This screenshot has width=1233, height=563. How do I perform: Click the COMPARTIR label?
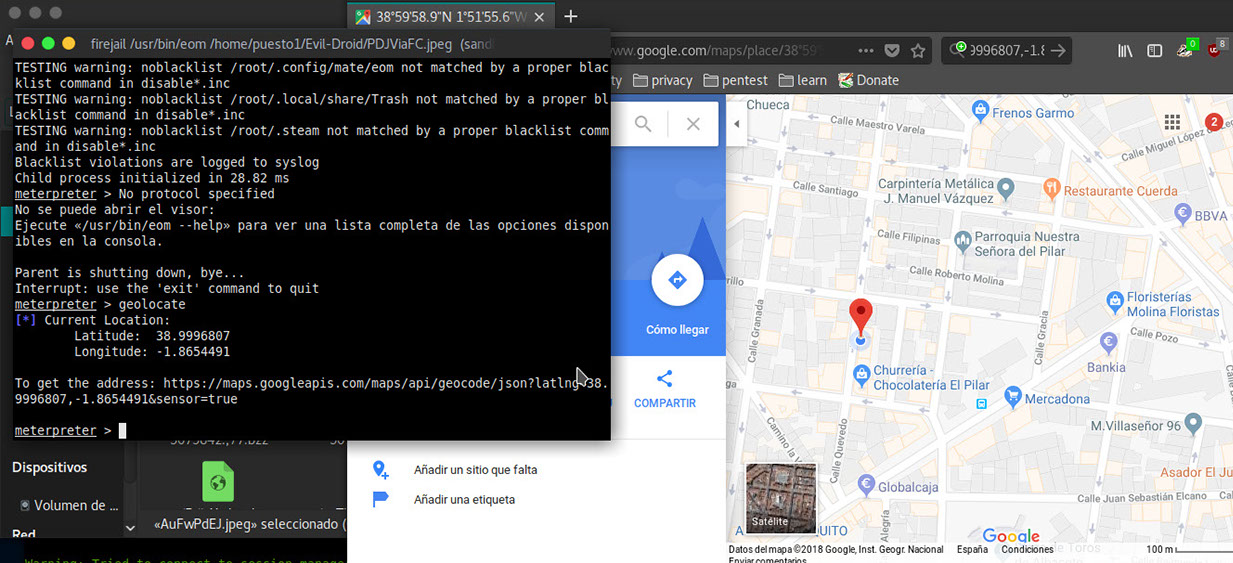pos(664,403)
